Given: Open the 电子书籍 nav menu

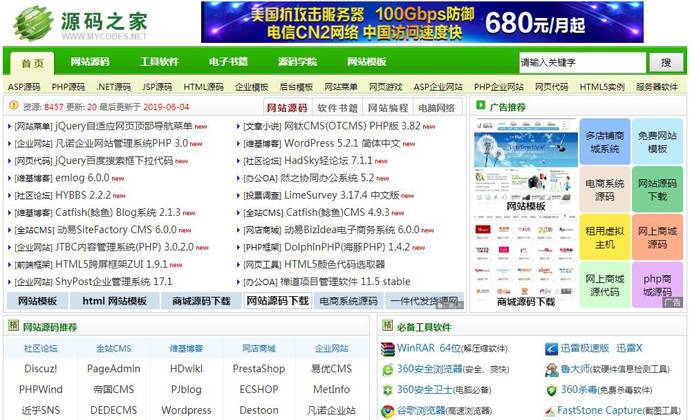Looking at the screenshot, I should click(x=228, y=62).
